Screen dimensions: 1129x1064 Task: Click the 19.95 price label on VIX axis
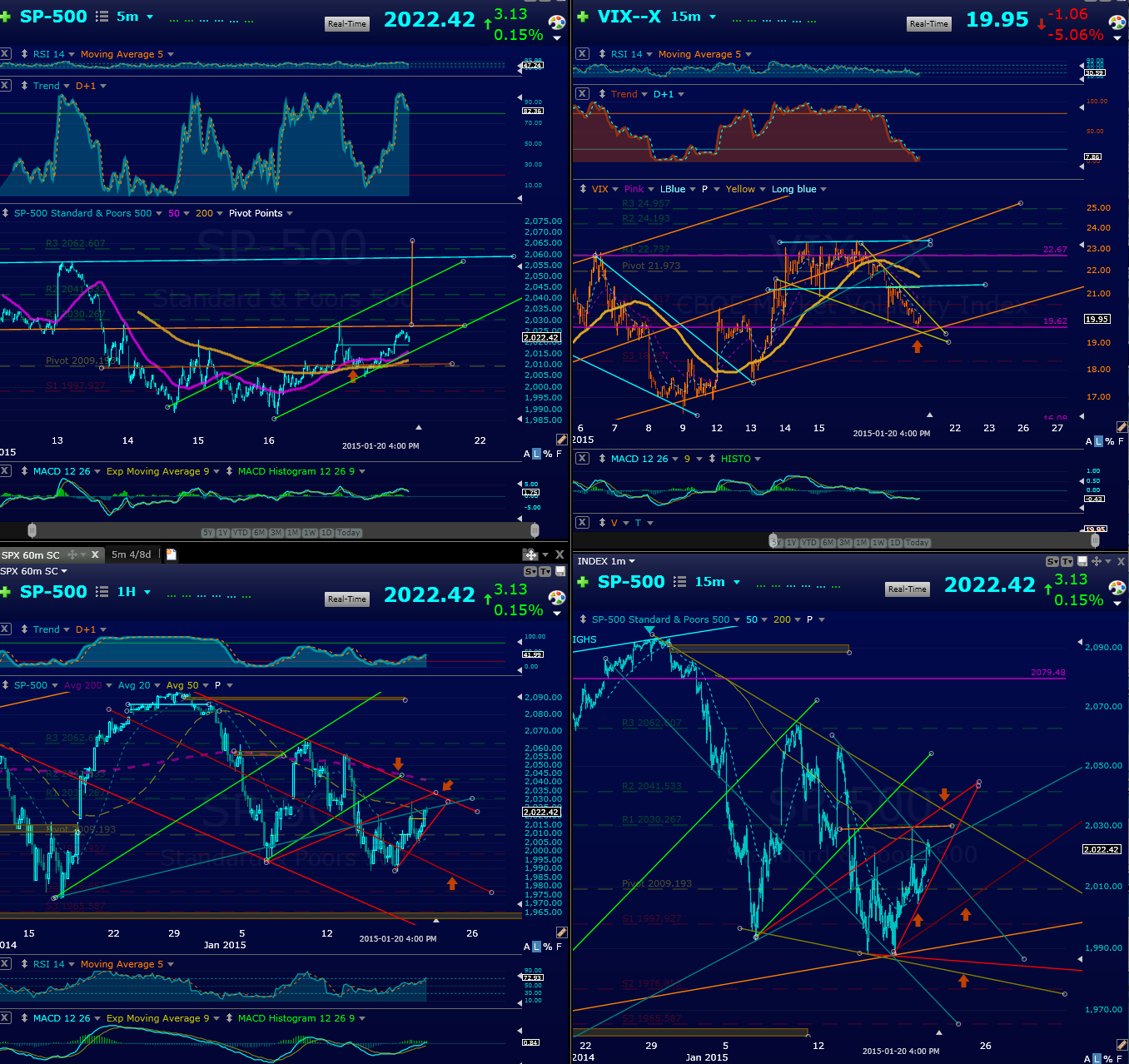[1097, 319]
